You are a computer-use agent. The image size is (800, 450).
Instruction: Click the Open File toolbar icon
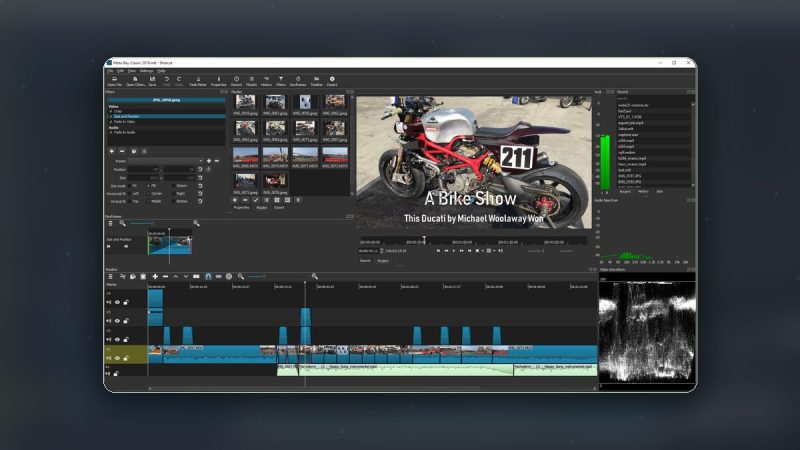[x=114, y=81]
